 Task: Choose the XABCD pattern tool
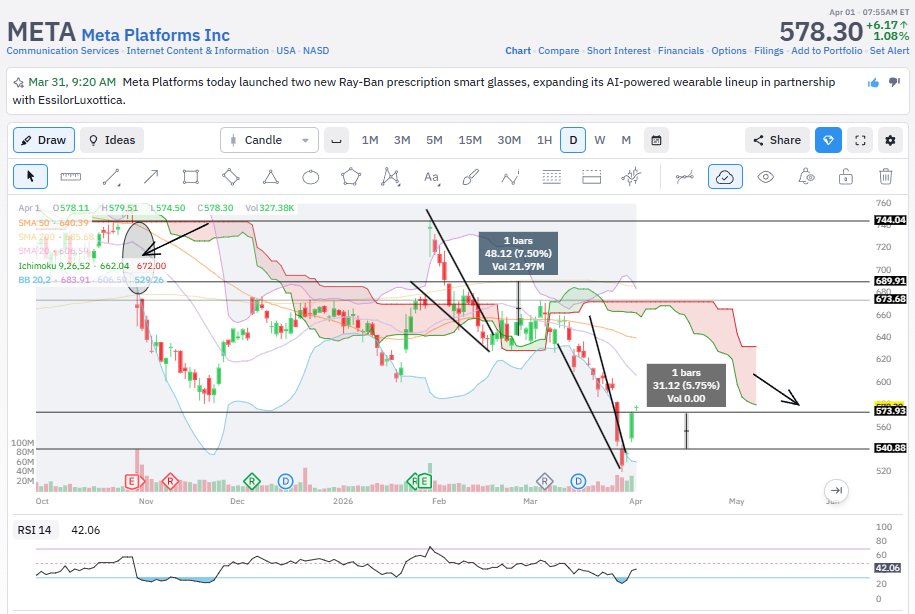[390, 176]
